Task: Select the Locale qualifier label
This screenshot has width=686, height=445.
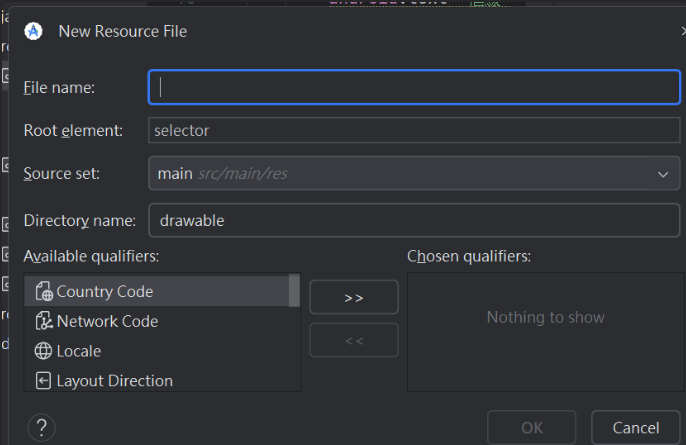Action: (x=79, y=351)
